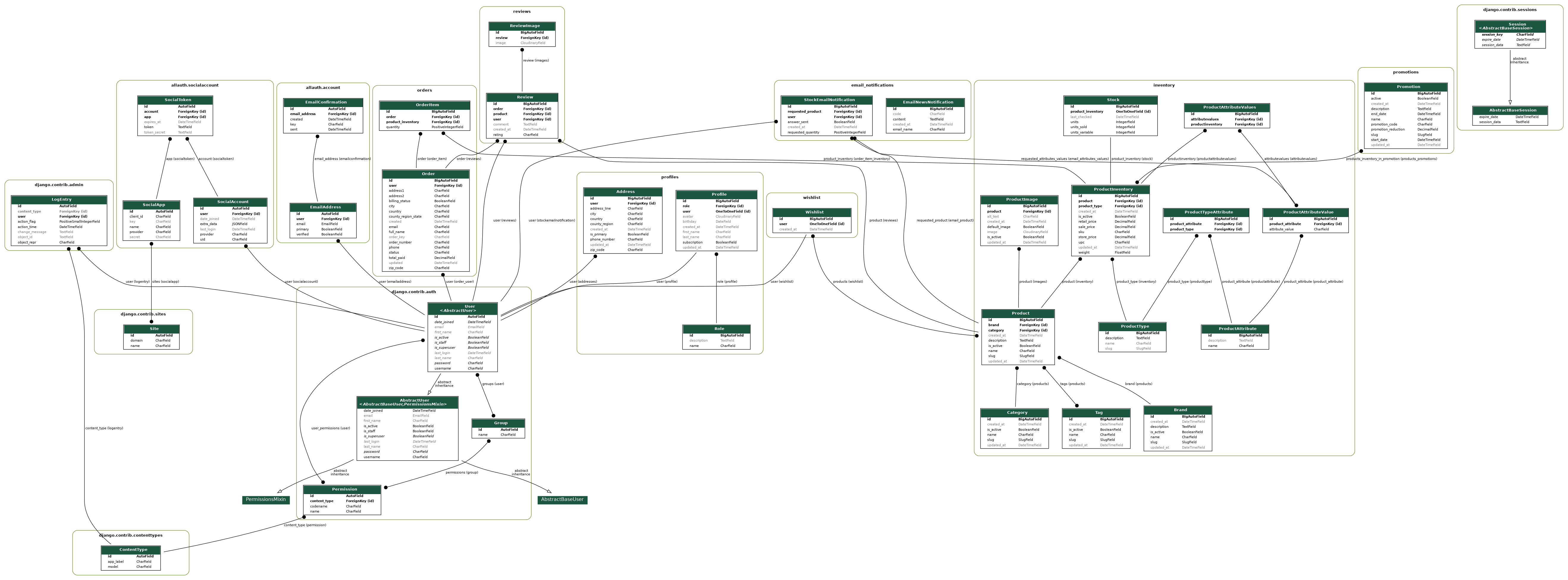1568x580 pixels.
Task: Click the AbstractBaseUser node
Action: [562, 500]
